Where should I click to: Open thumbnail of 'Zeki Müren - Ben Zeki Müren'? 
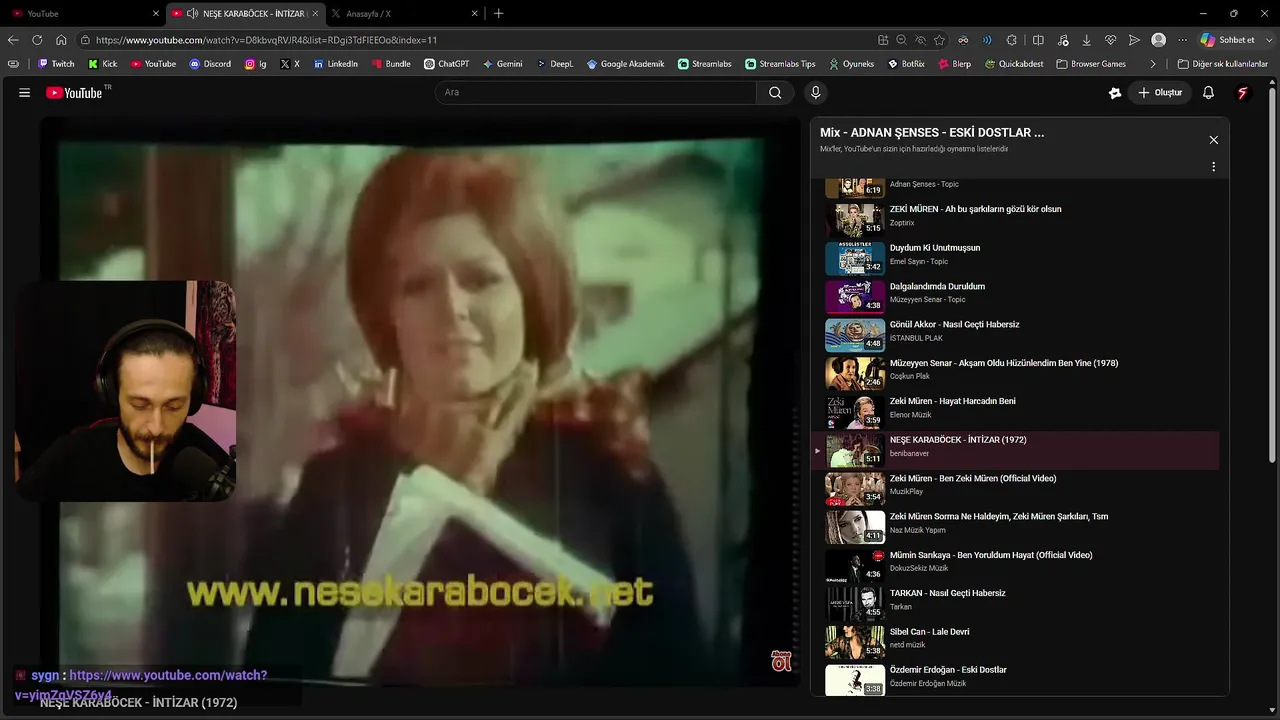pos(855,489)
